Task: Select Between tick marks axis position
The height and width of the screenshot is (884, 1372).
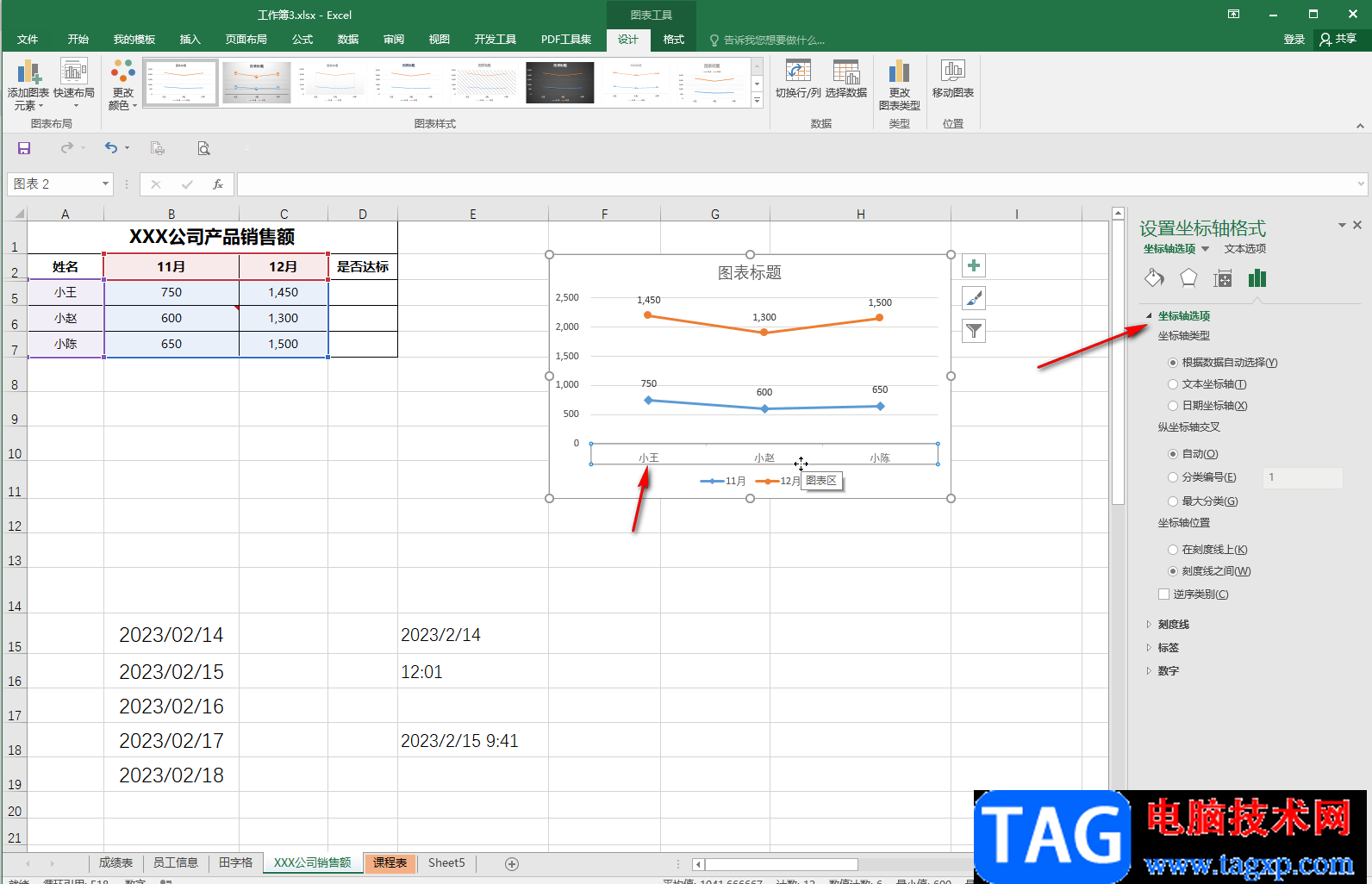Action: tap(1173, 571)
